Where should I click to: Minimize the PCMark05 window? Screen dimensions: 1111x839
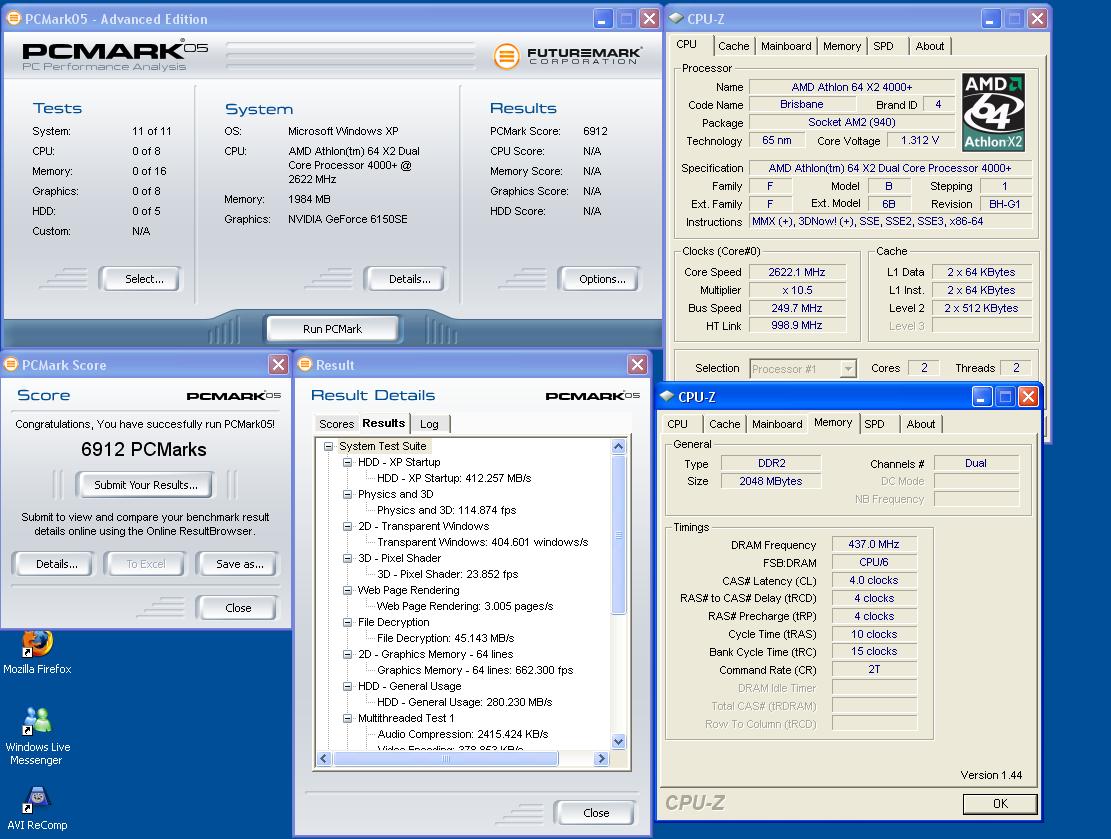(x=603, y=18)
